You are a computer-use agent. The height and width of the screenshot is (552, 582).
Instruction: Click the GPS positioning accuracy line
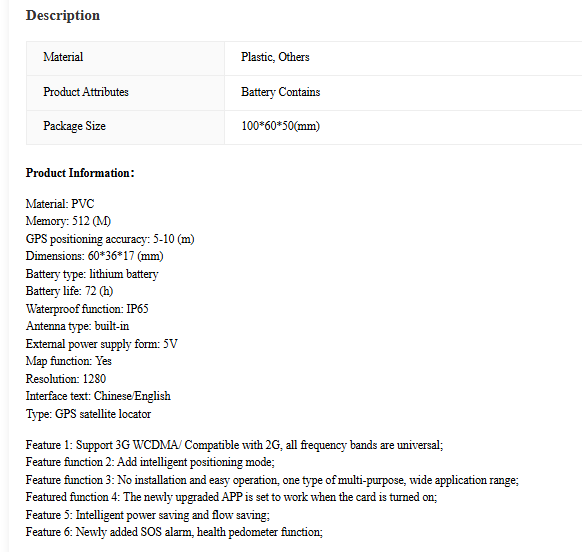point(110,239)
